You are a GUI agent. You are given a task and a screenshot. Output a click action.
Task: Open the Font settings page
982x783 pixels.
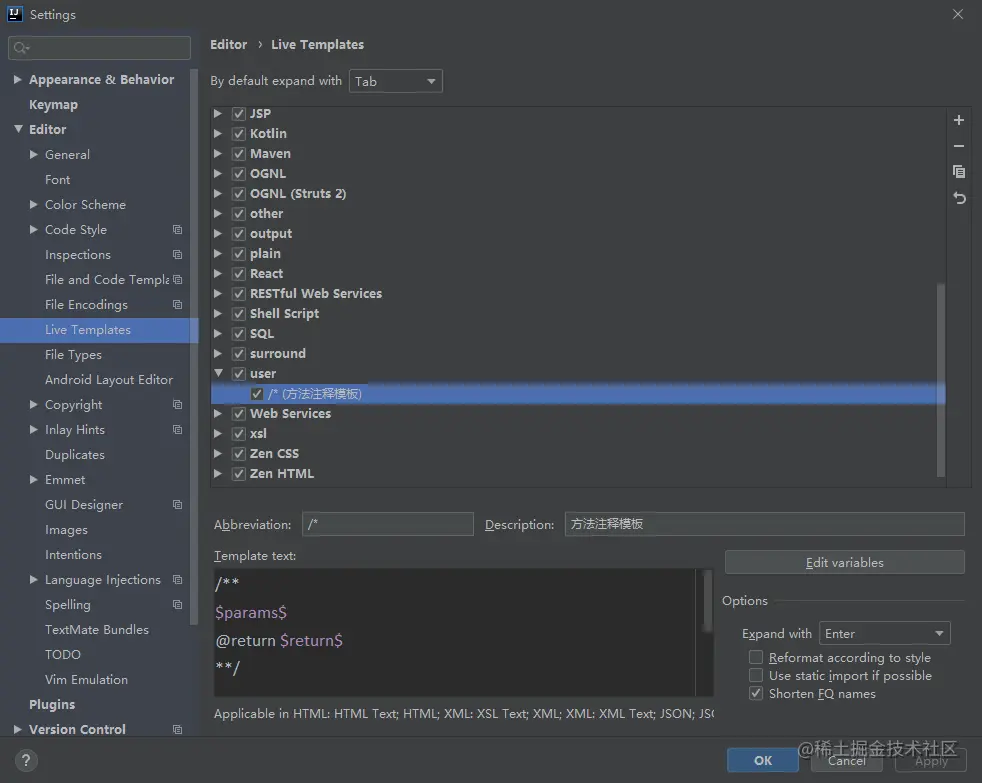(x=58, y=180)
